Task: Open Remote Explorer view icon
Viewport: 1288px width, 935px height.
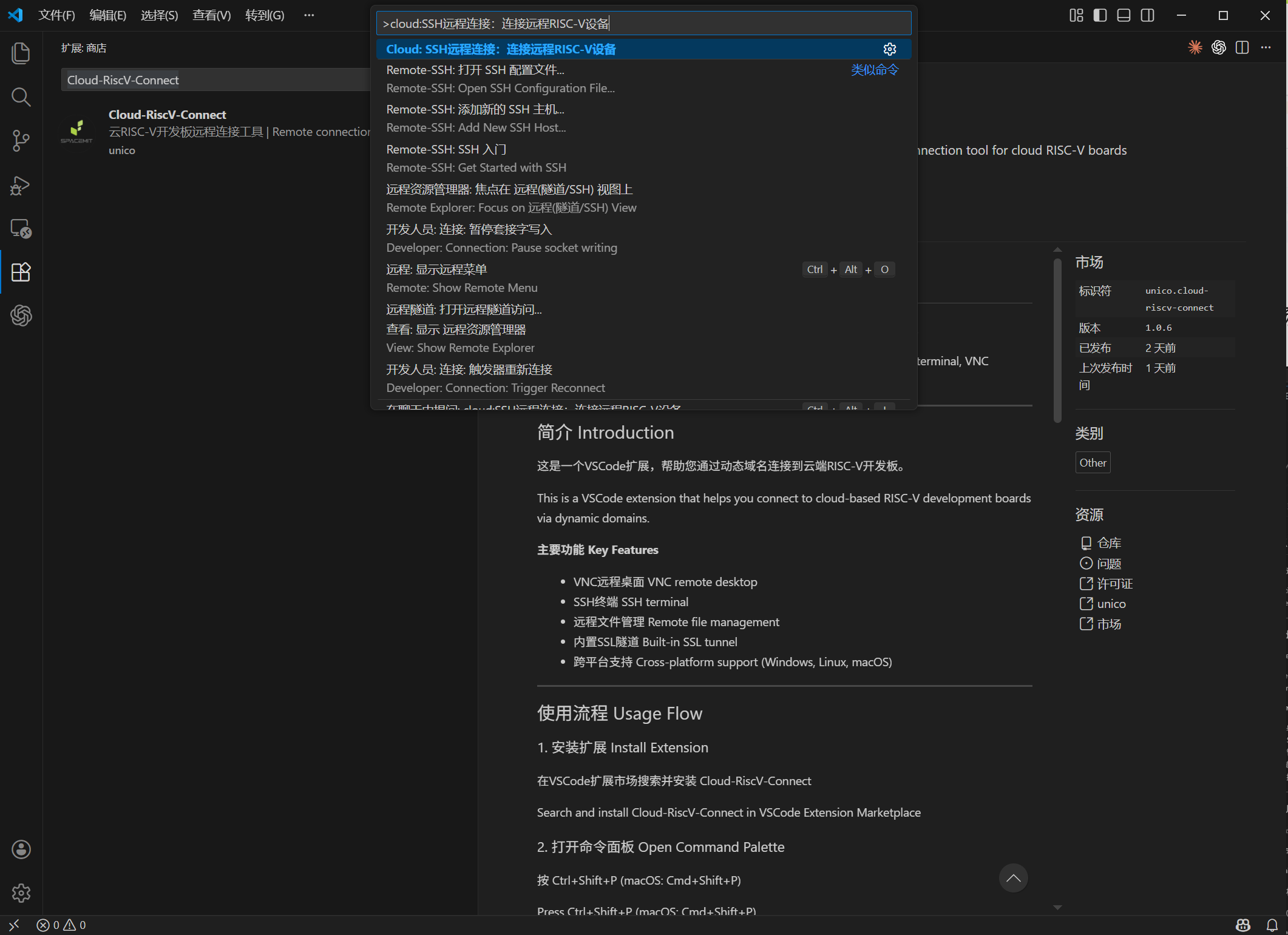Action: [x=21, y=229]
